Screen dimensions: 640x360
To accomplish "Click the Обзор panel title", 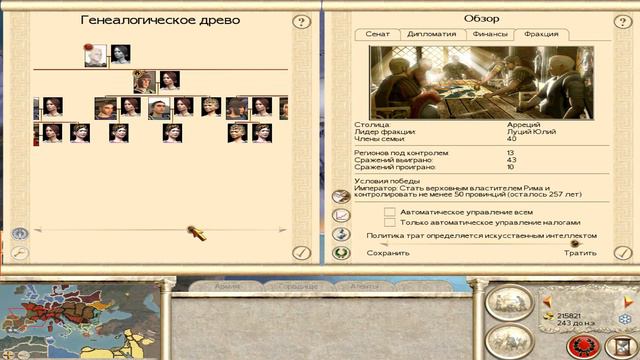I will 482,19.
